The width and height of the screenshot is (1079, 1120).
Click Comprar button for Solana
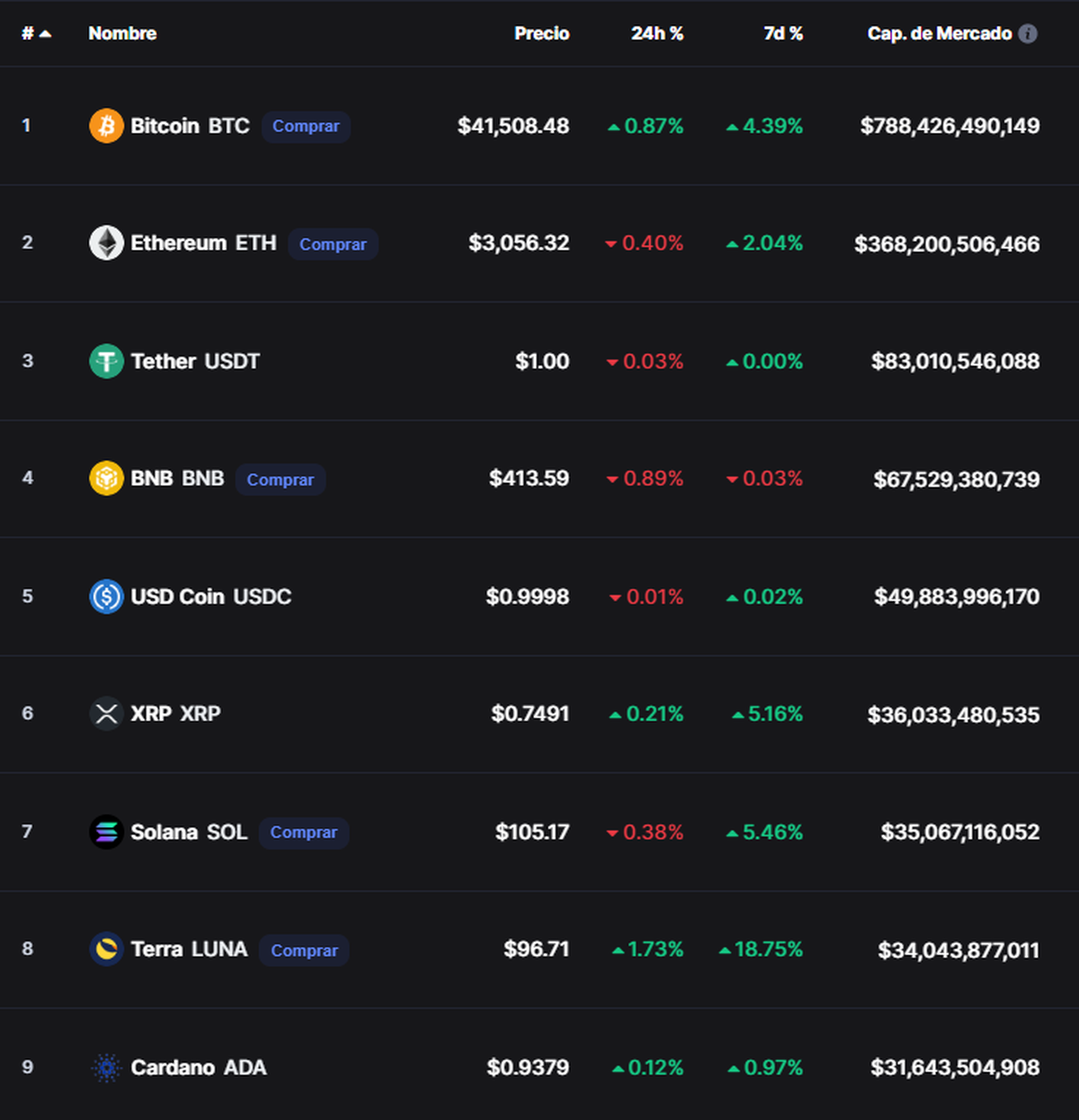click(x=303, y=832)
